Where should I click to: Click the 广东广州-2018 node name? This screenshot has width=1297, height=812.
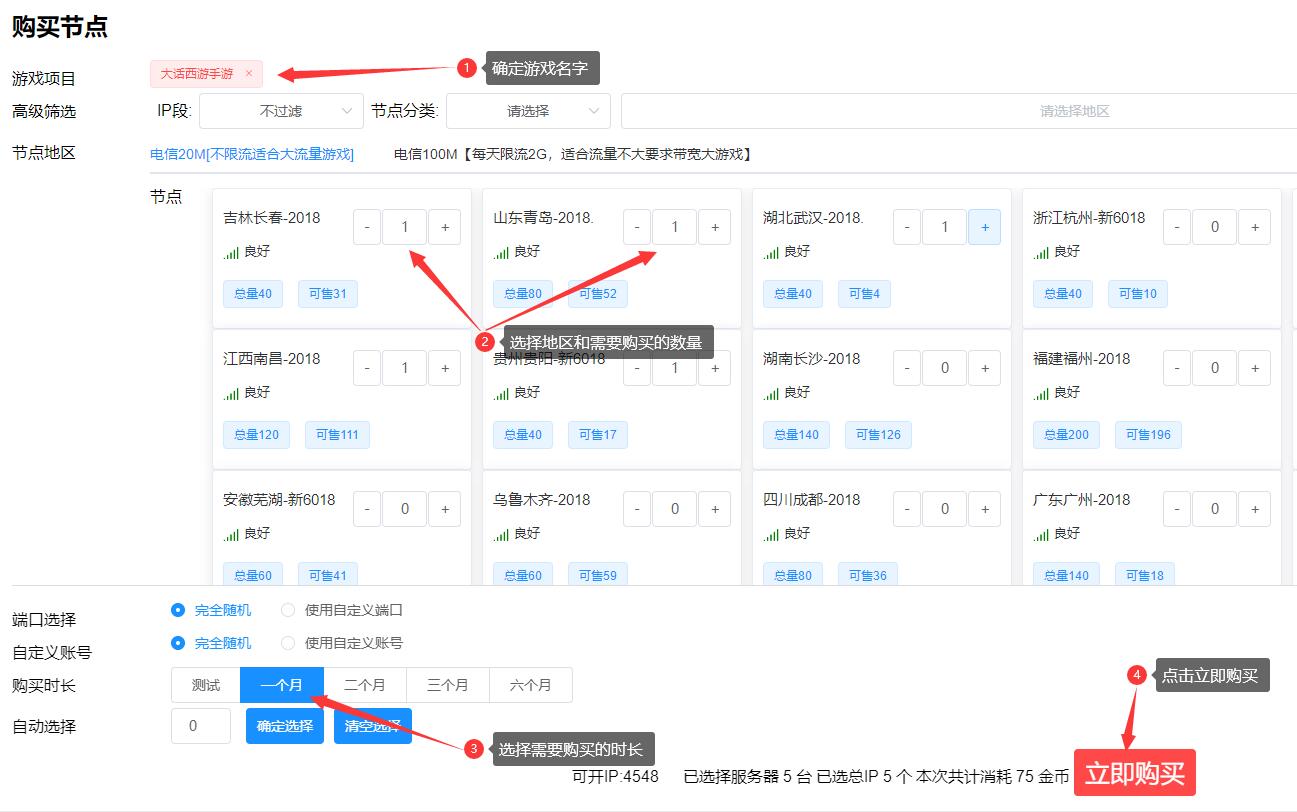(x=1082, y=499)
